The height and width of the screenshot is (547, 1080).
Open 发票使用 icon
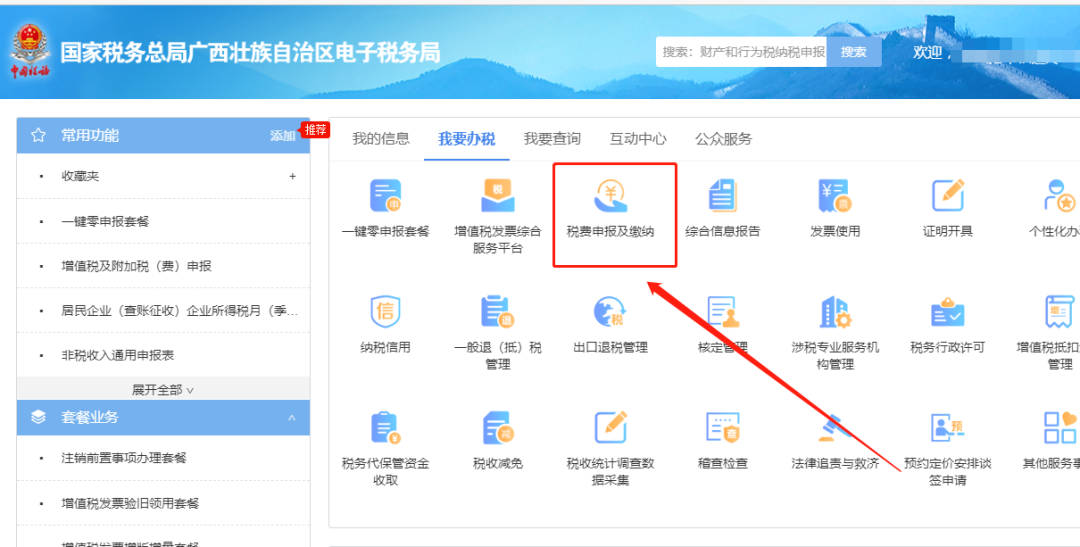(x=835, y=196)
